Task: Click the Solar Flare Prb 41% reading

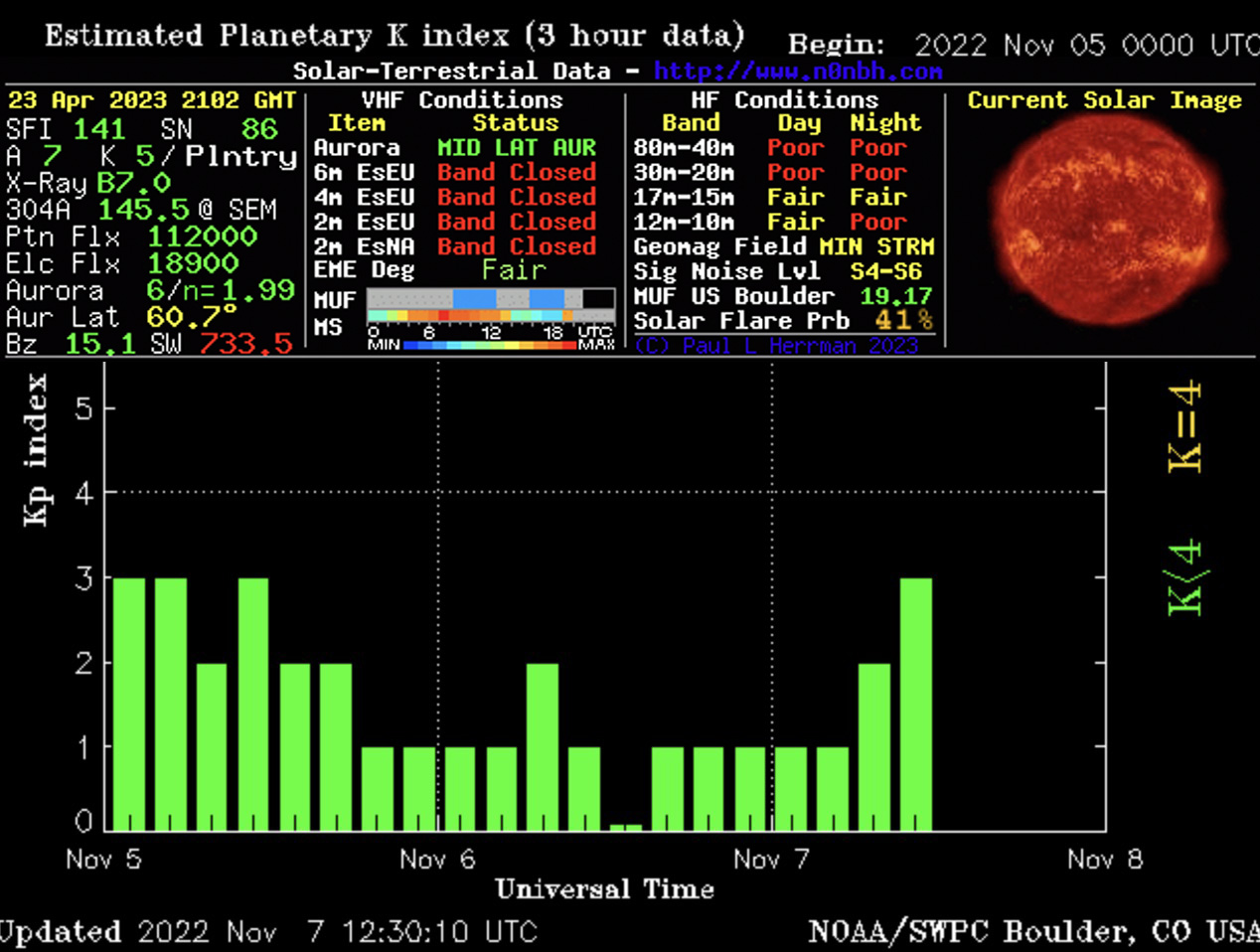Action: [903, 320]
